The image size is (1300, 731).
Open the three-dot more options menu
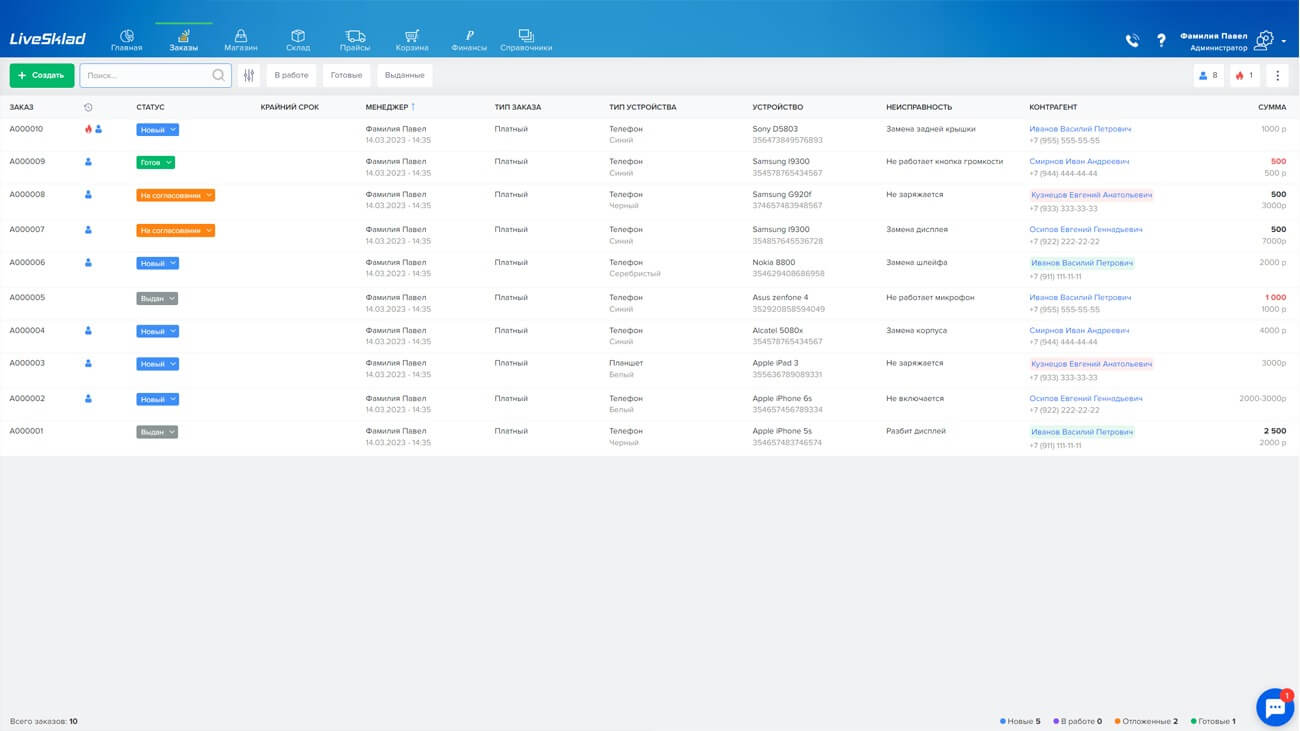[x=1277, y=75]
